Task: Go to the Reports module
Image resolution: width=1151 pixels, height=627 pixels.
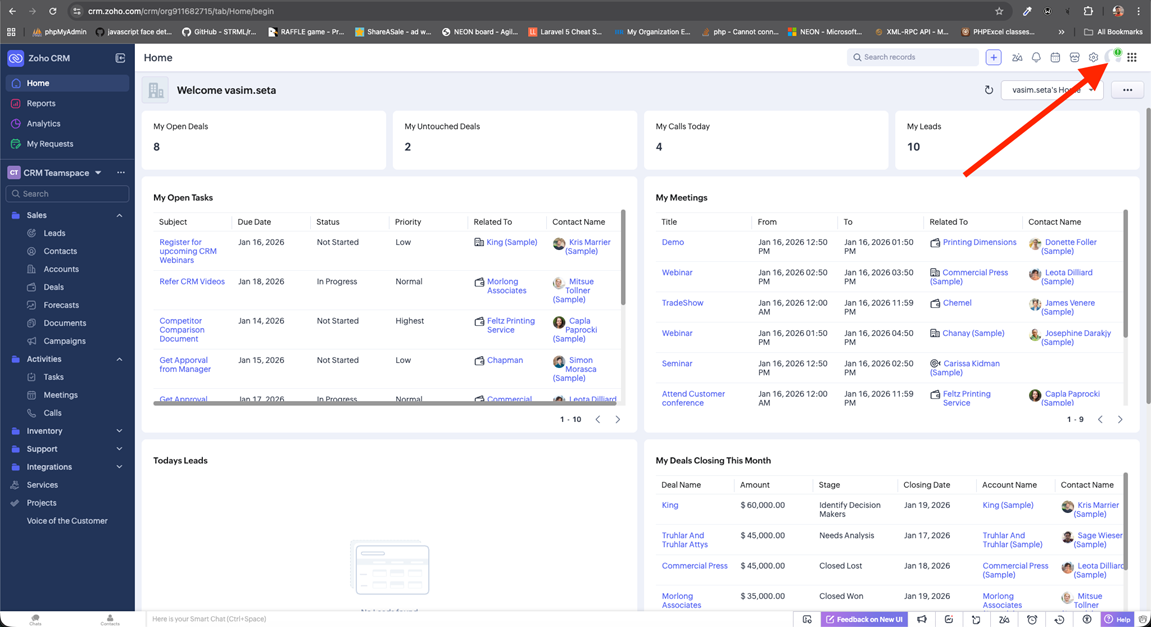Action: pyautogui.click(x=41, y=103)
